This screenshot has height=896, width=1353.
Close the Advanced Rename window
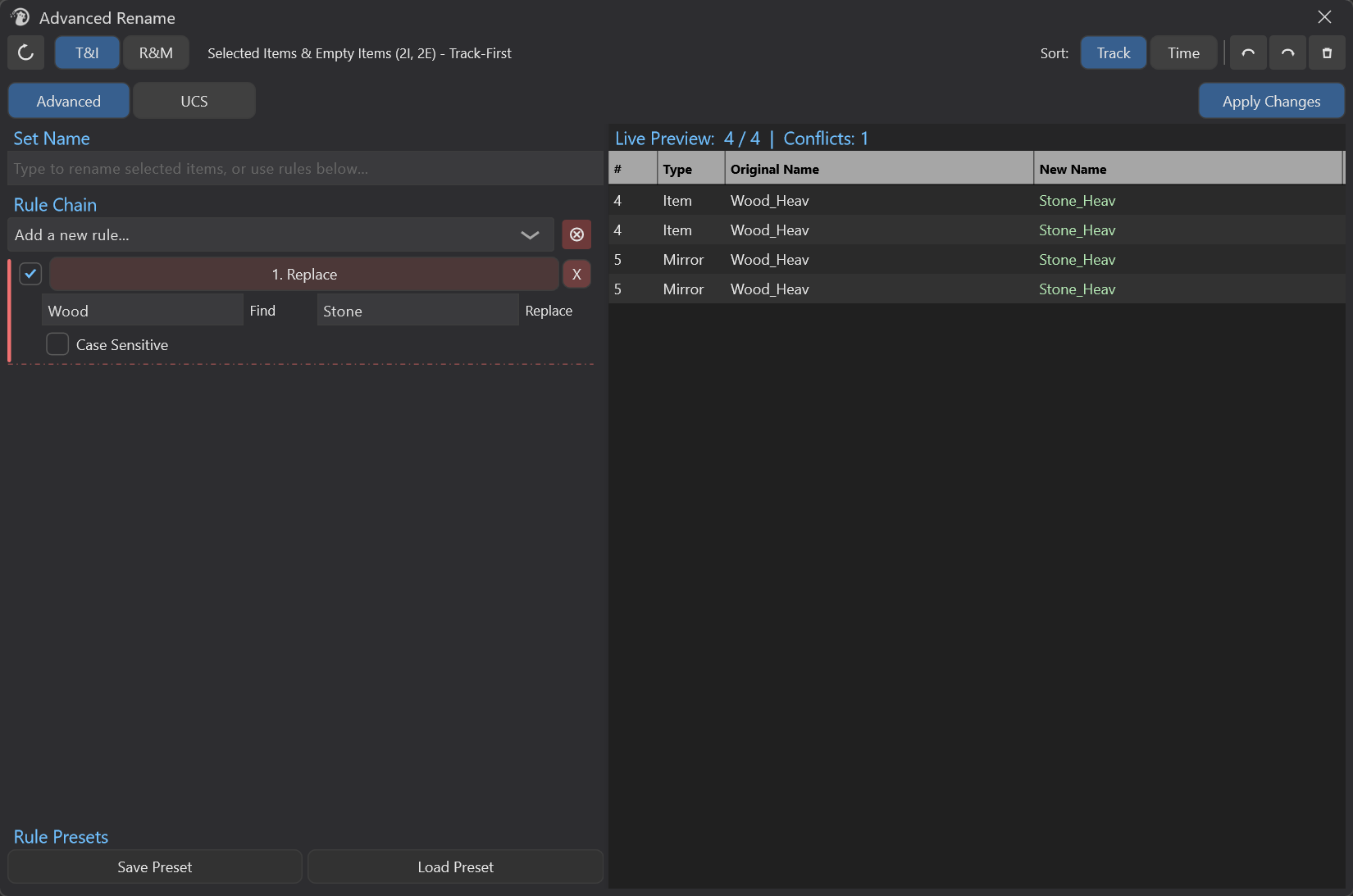coord(1324,17)
